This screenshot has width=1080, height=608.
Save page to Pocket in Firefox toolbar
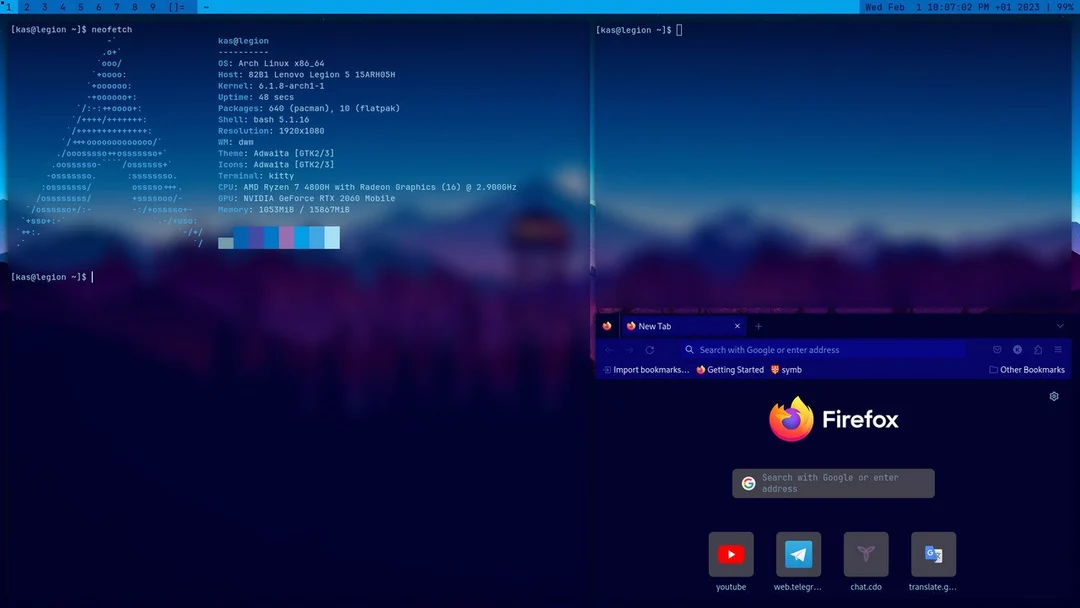997,349
